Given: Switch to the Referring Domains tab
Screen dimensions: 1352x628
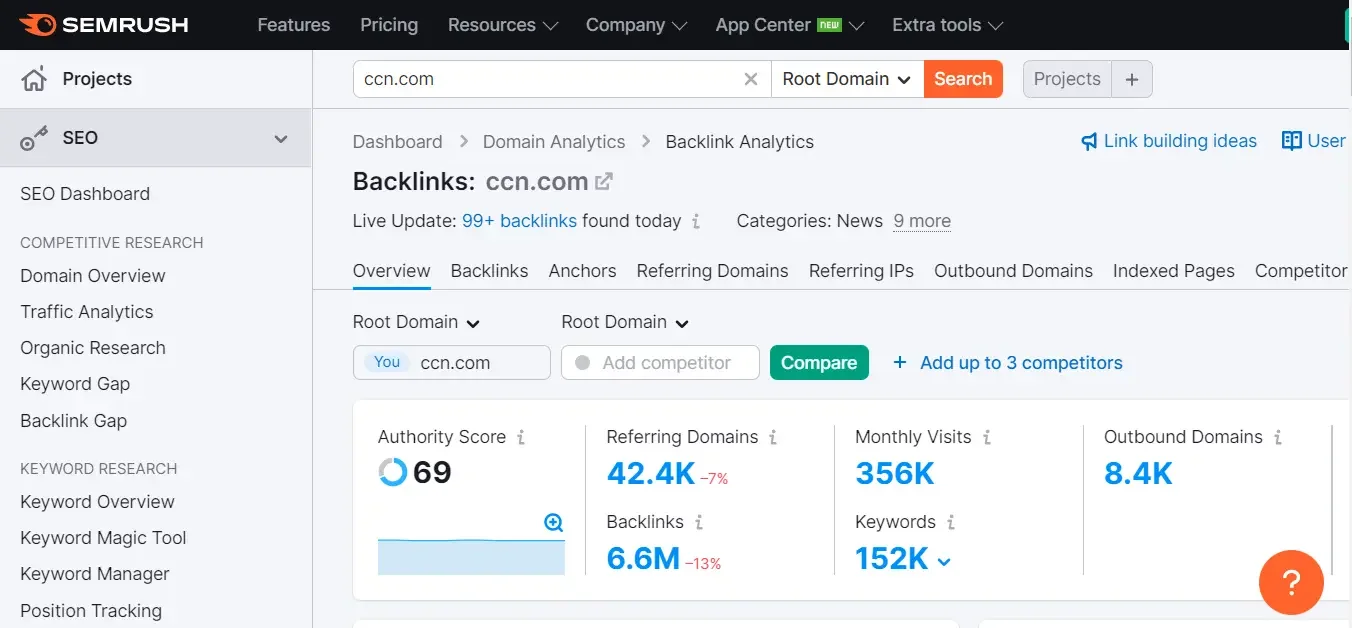Looking at the screenshot, I should 712,271.
